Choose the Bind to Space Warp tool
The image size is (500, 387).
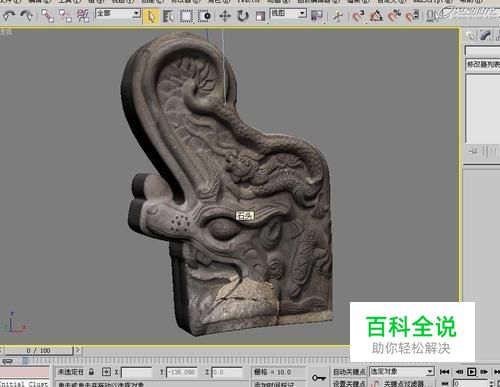[x=83, y=16]
